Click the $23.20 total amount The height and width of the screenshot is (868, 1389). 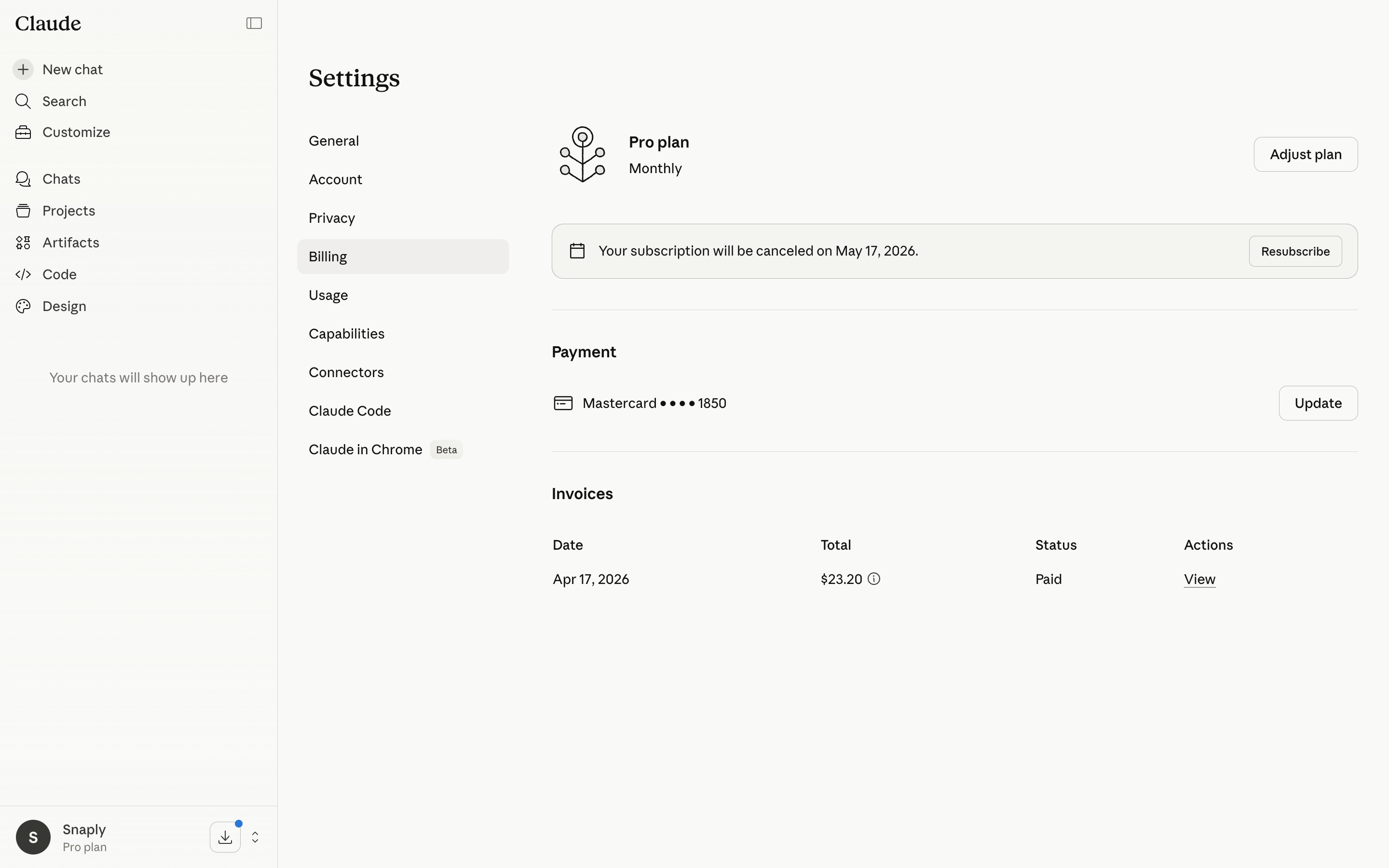pyautogui.click(x=842, y=579)
